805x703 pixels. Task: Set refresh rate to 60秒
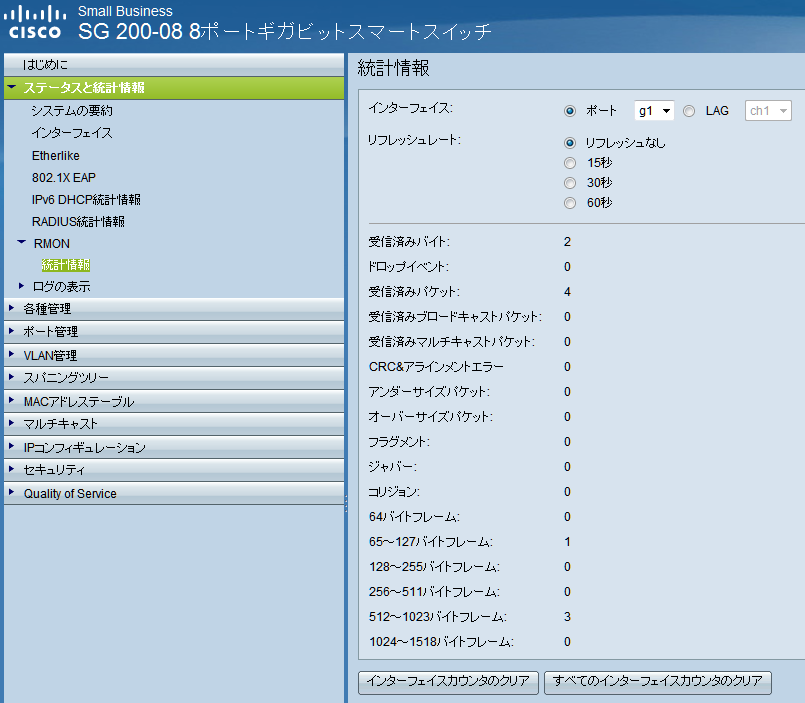[x=569, y=203]
